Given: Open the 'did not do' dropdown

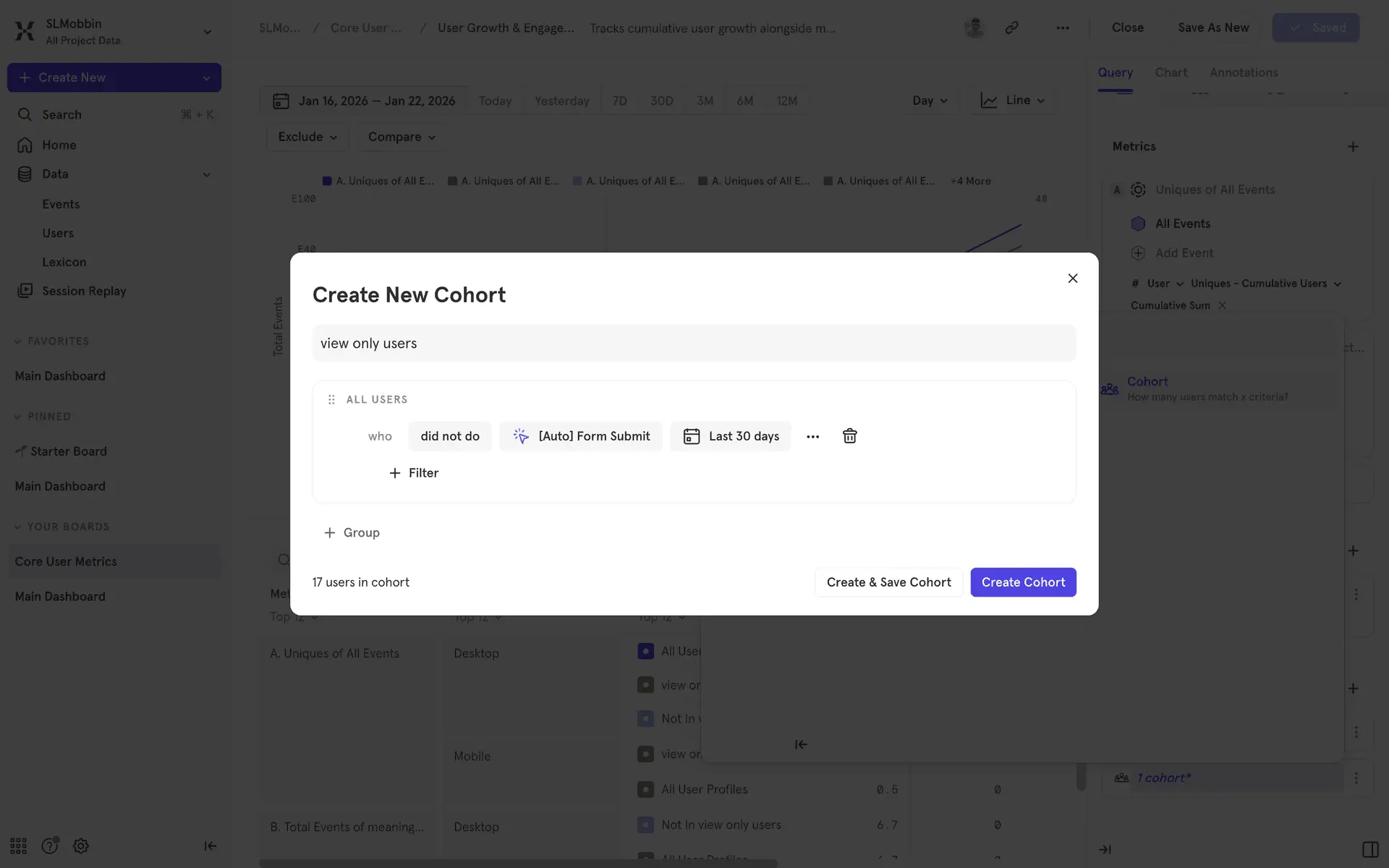Looking at the screenshot, I should (x=449, y=436).
